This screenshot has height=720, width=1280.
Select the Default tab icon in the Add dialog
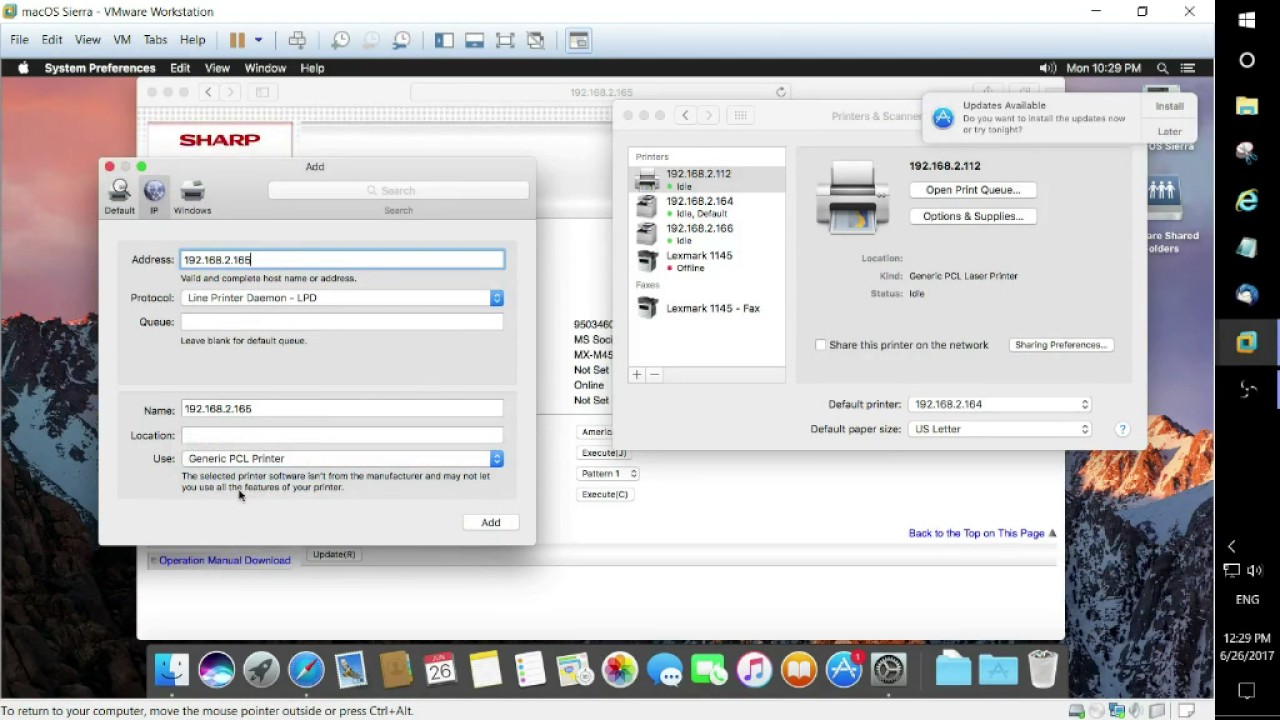[x=119, y=196]
